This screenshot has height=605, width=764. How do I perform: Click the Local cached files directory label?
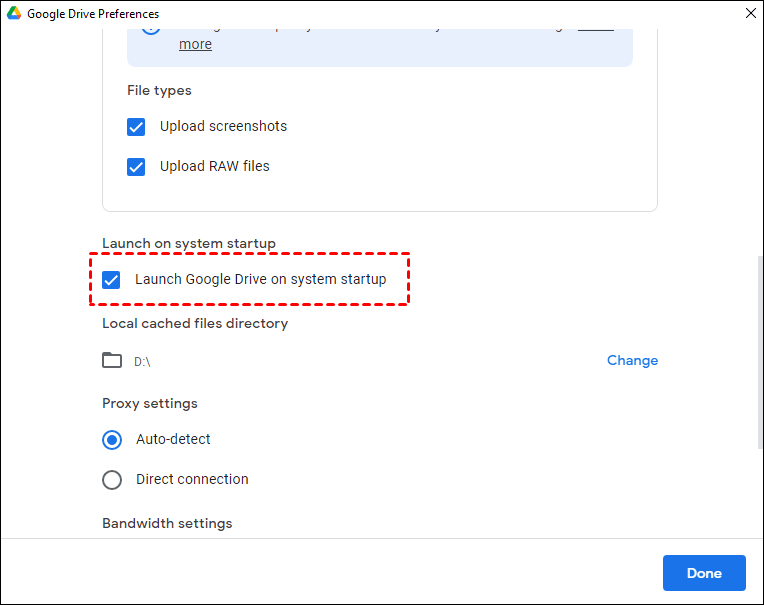click(195, 323)
